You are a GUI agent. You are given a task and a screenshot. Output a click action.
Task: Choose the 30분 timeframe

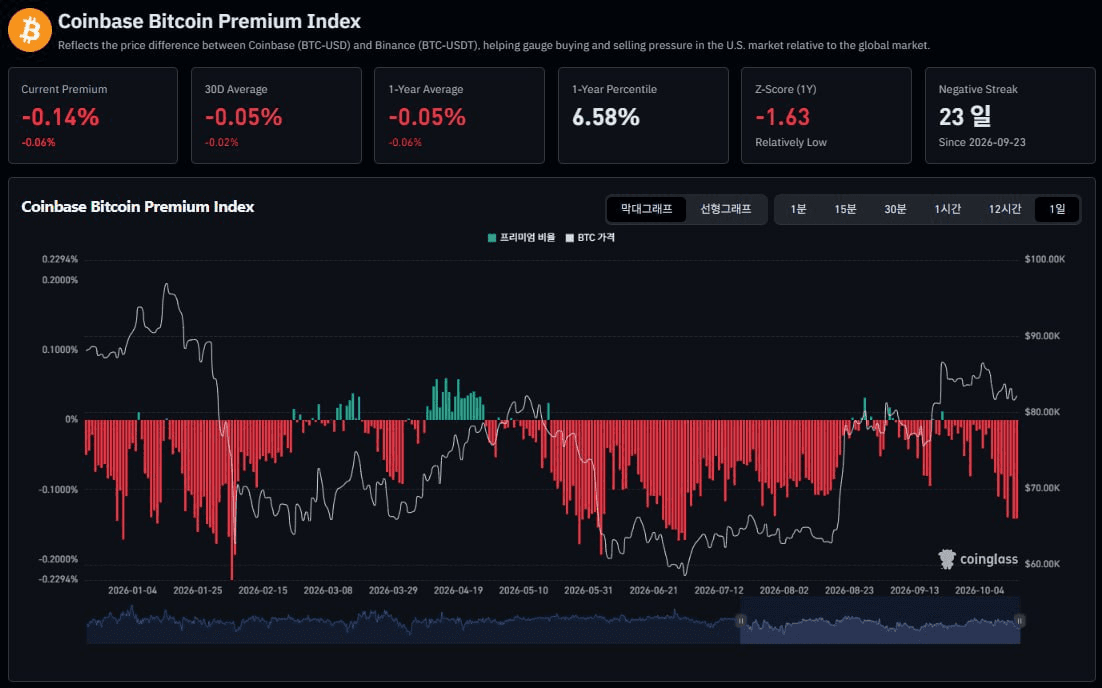895,209
